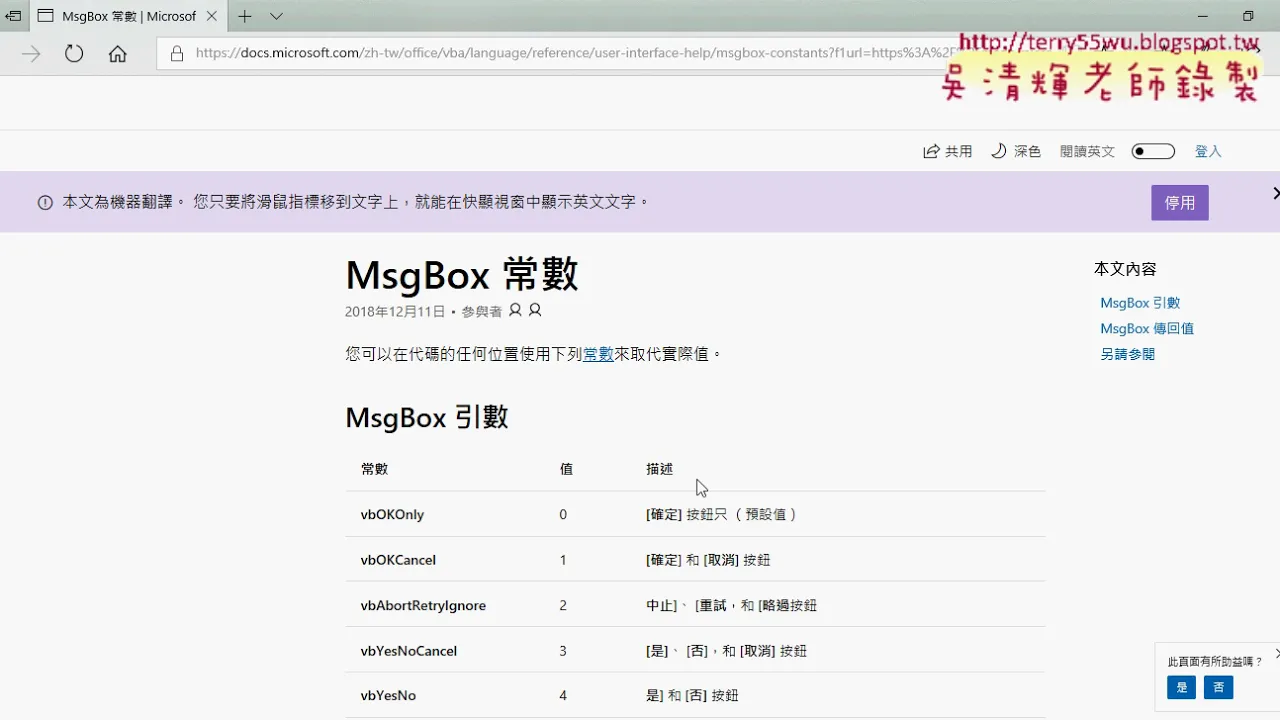1280x720 pixels.
Task: Click the 登入 sign-in link
Action: point(1208,151)
